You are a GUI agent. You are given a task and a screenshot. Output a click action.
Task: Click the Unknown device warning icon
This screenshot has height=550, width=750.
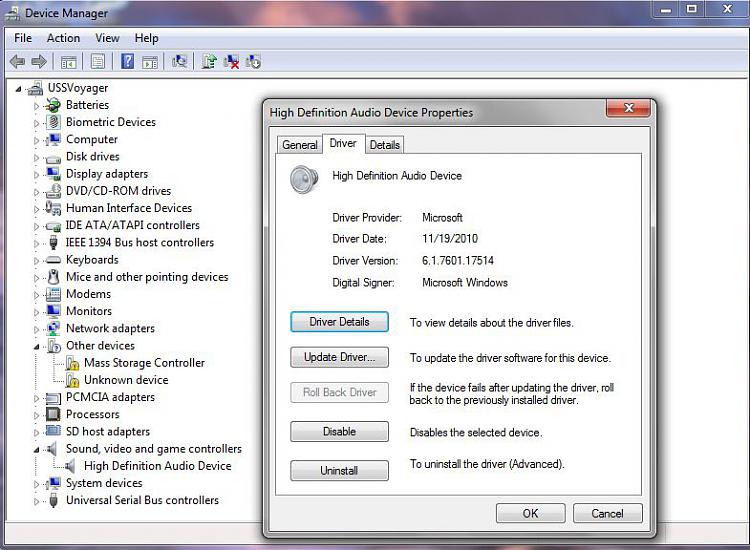(x=72, y=381)
